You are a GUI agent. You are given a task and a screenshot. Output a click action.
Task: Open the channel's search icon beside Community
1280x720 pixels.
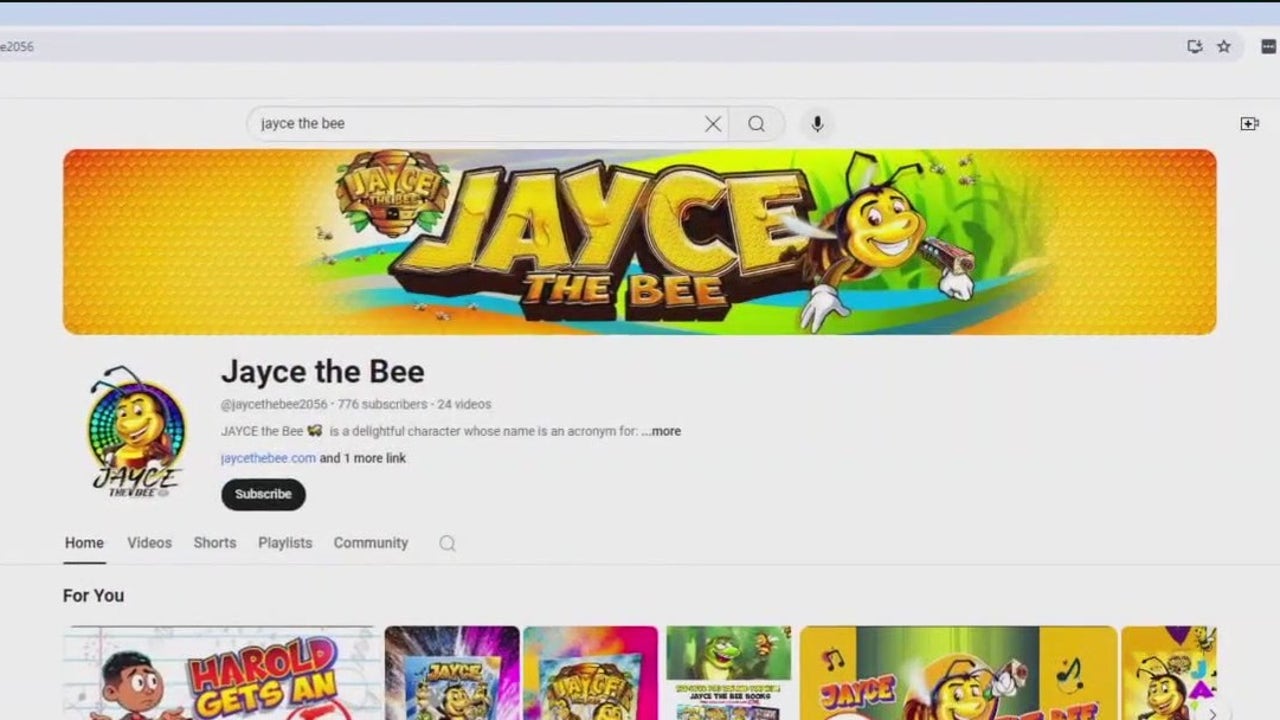[447, 543]
